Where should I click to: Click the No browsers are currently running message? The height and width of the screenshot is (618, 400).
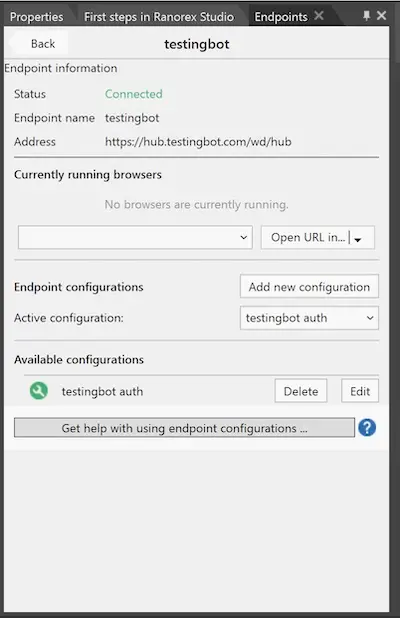pos(196,205)
